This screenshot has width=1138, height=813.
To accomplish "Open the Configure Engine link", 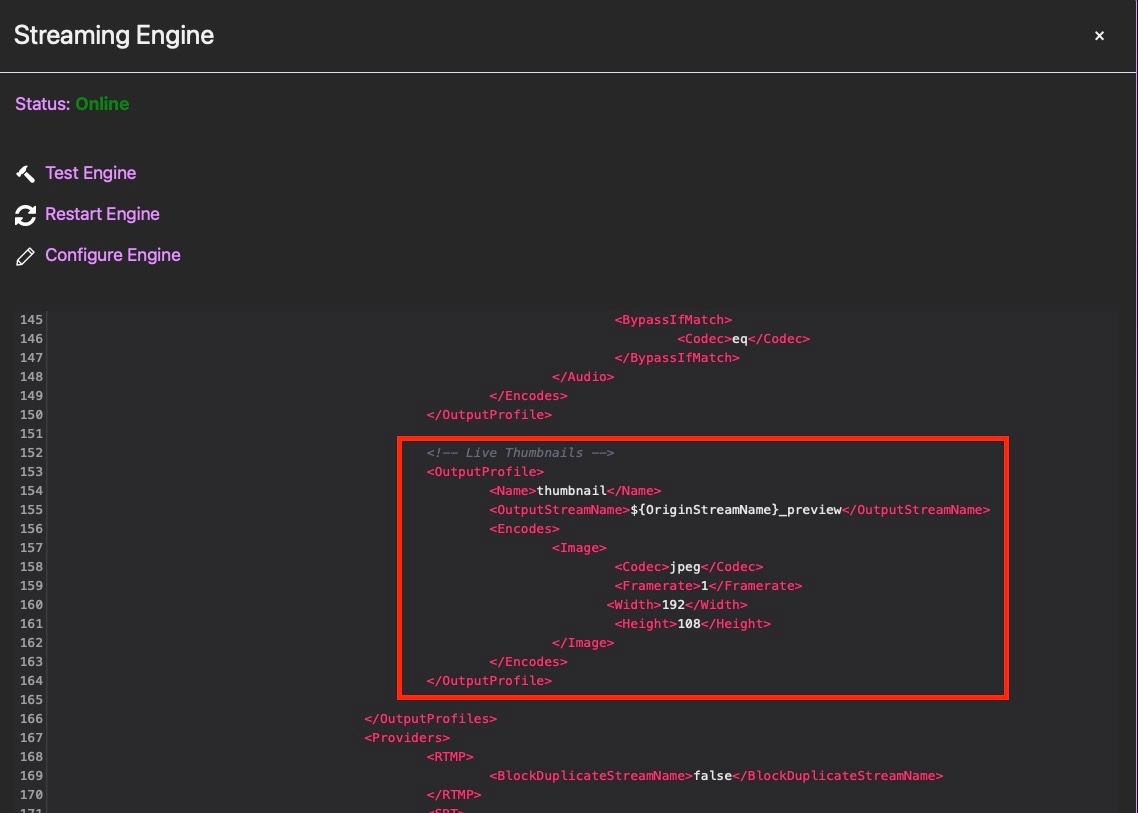I will (113, 255).
